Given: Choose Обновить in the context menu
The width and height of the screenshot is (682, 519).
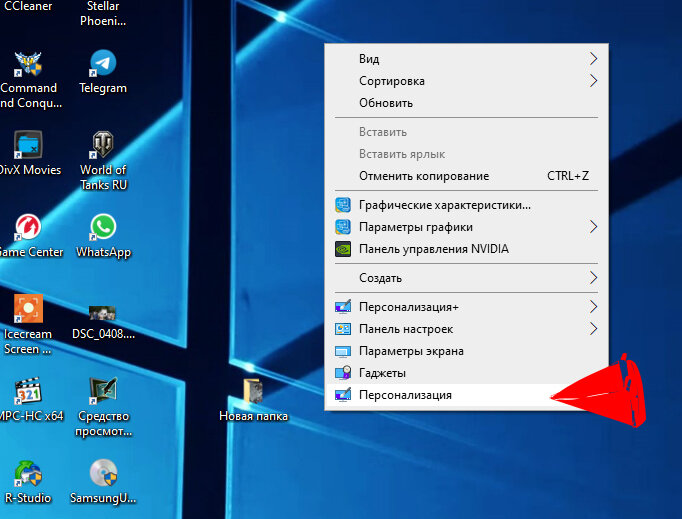Looking at the screenshot, I should [466, 103].
